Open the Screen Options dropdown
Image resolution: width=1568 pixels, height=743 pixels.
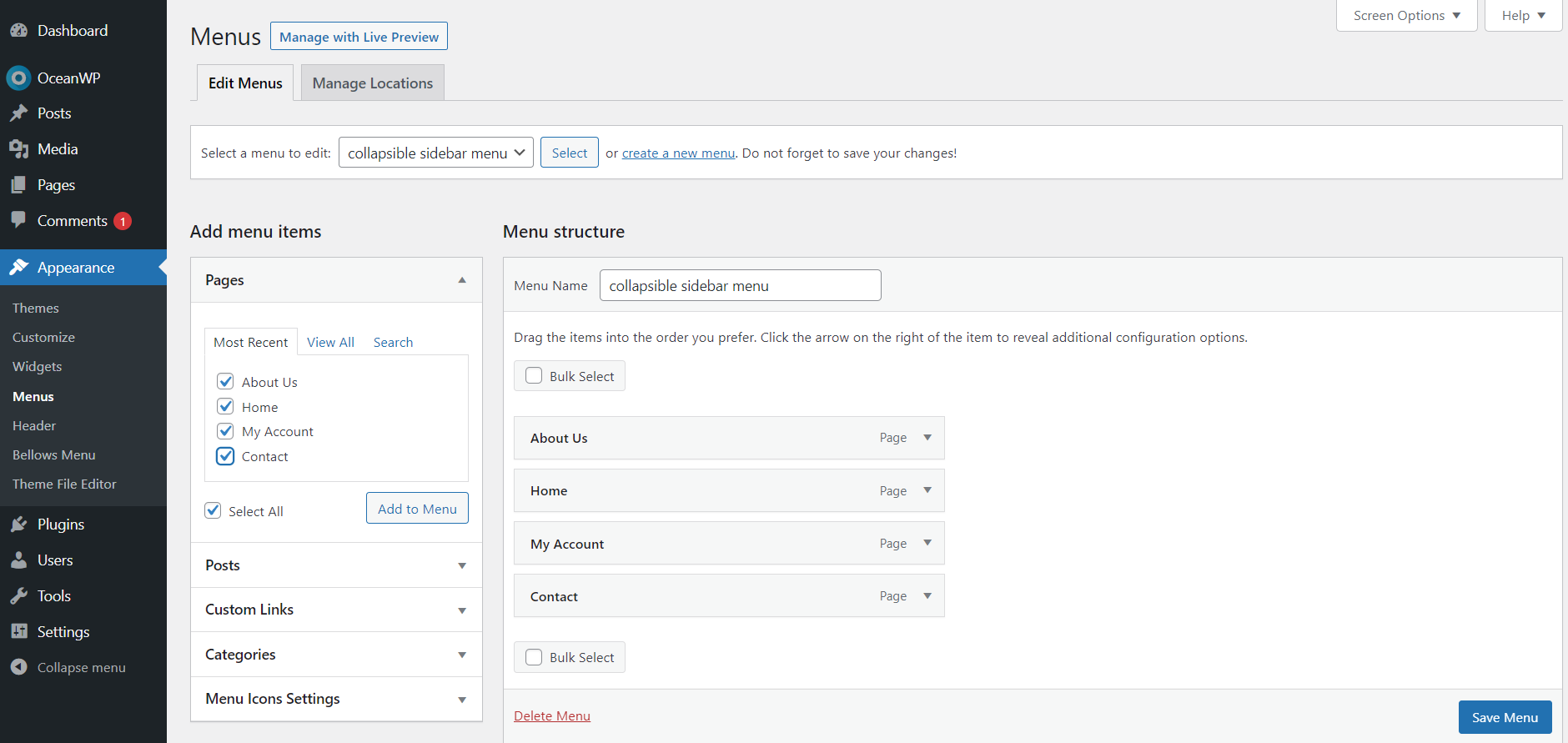pos(1407,16)
